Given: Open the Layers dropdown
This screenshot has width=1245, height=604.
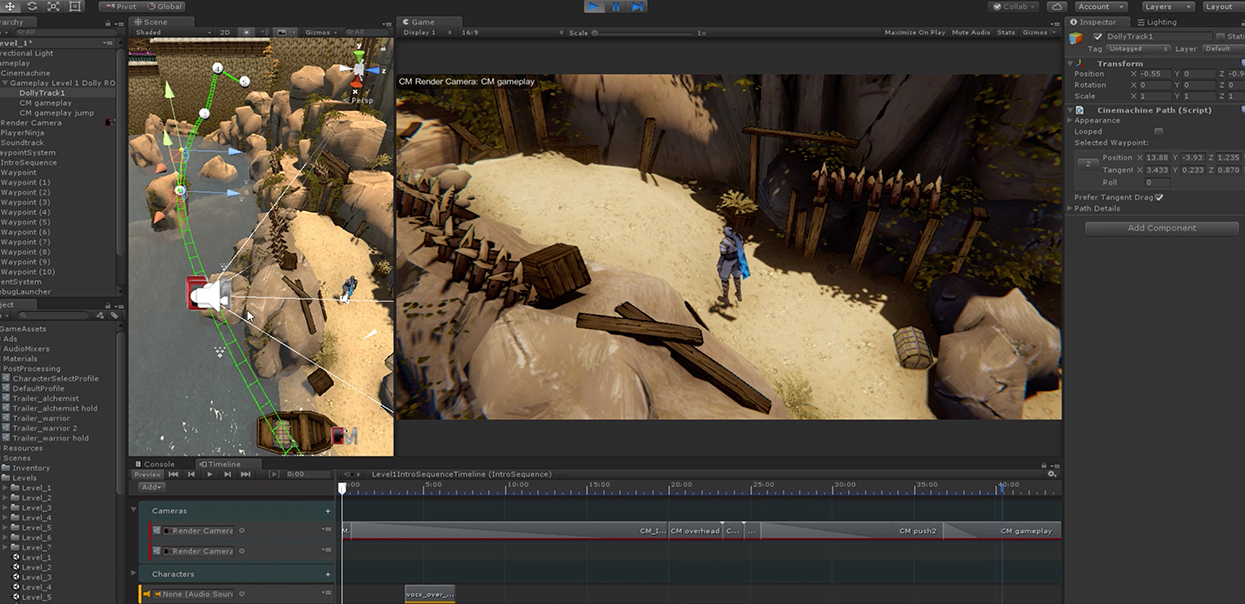Looking at the screenshot, I should pyautogui.click(x=1163, y=6).
